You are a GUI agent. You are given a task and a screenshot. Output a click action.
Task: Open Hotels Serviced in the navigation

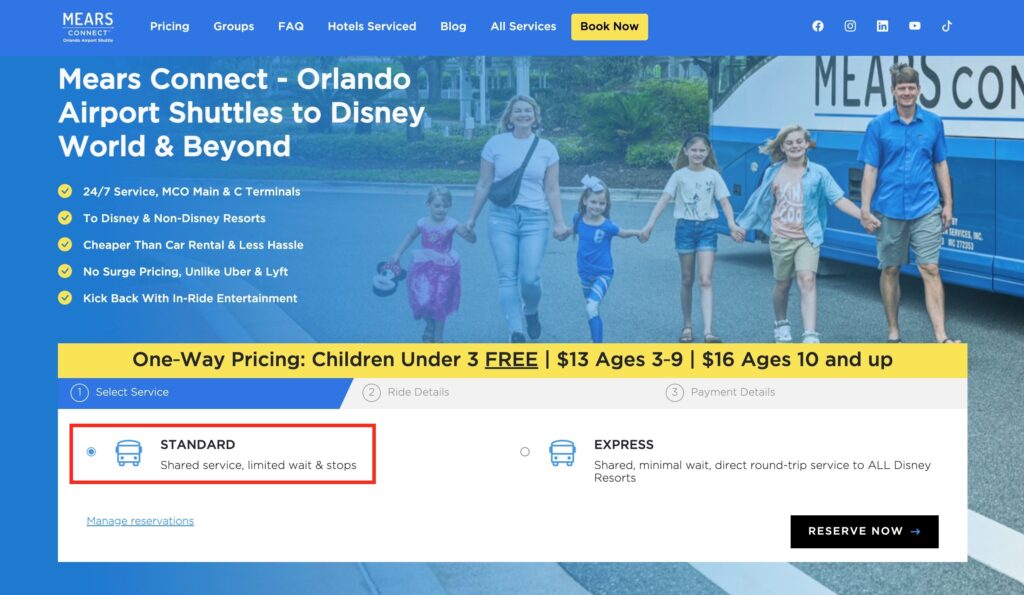[x=371, y=27]
